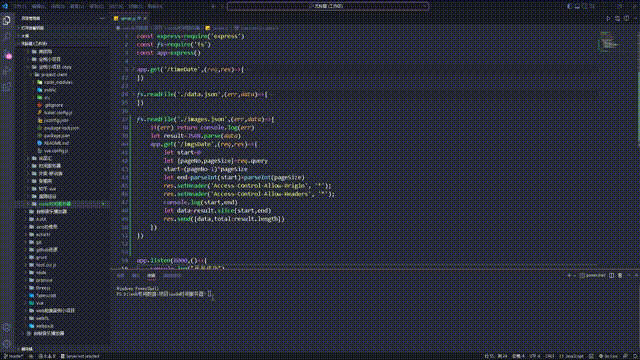Run the code with the play icon
Screen dimensions: 640x360
[608, 18]
